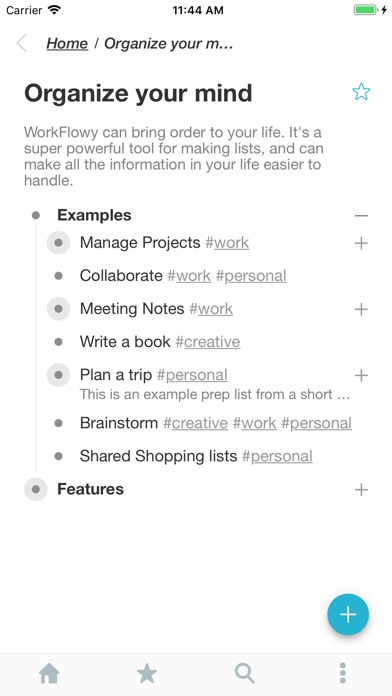Tap #personal tag on Shared Shopping lists

click(x=277, y=456)
